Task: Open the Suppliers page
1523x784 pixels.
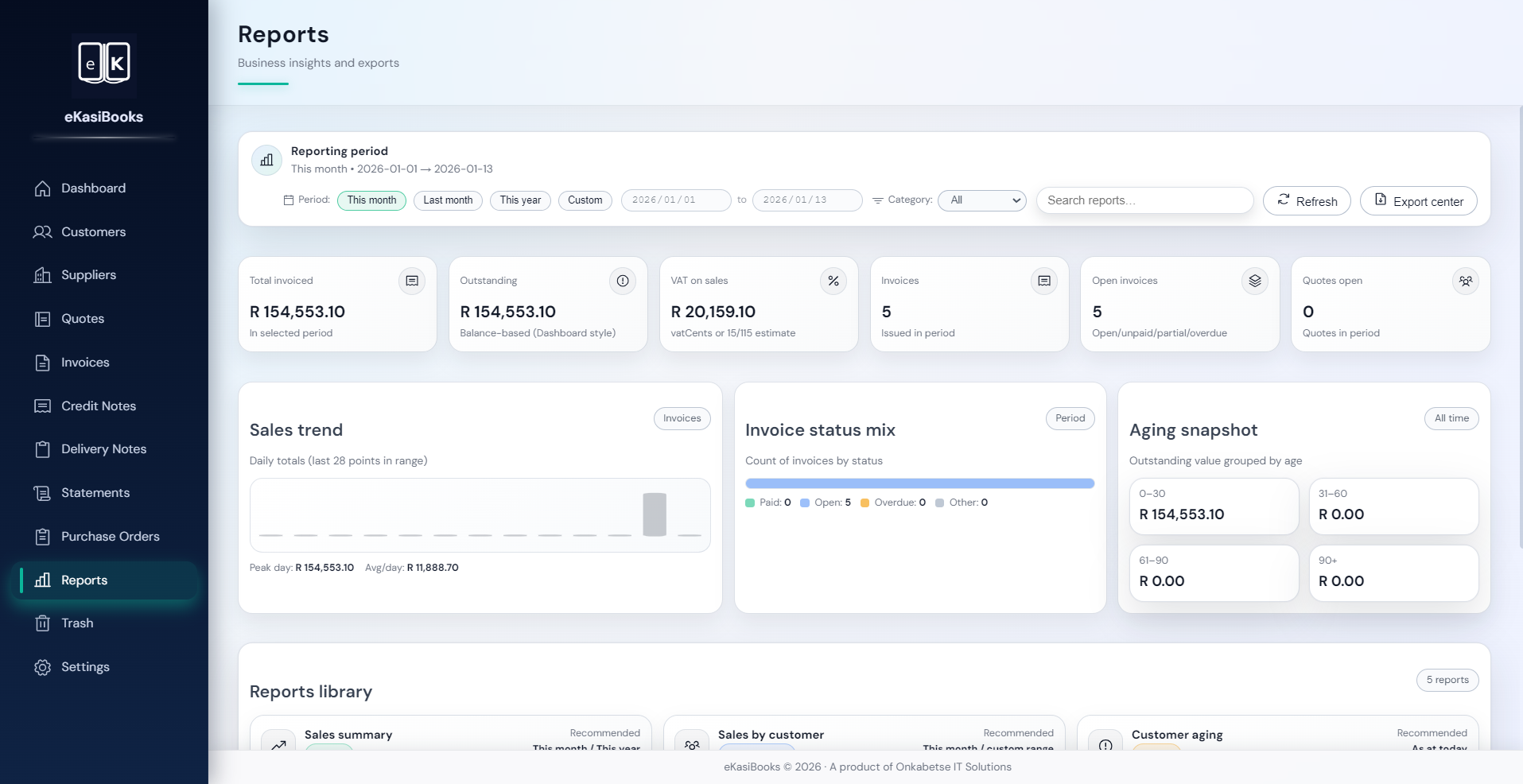Action: click(x=88, y=274)
